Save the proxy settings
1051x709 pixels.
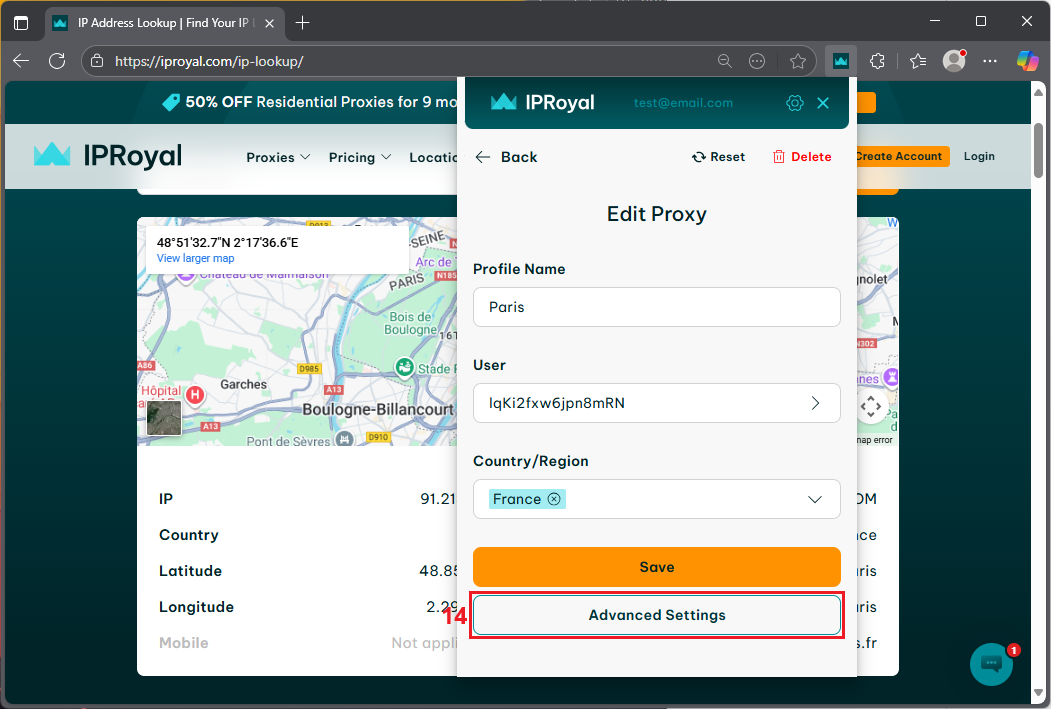[x=657, y=567]
